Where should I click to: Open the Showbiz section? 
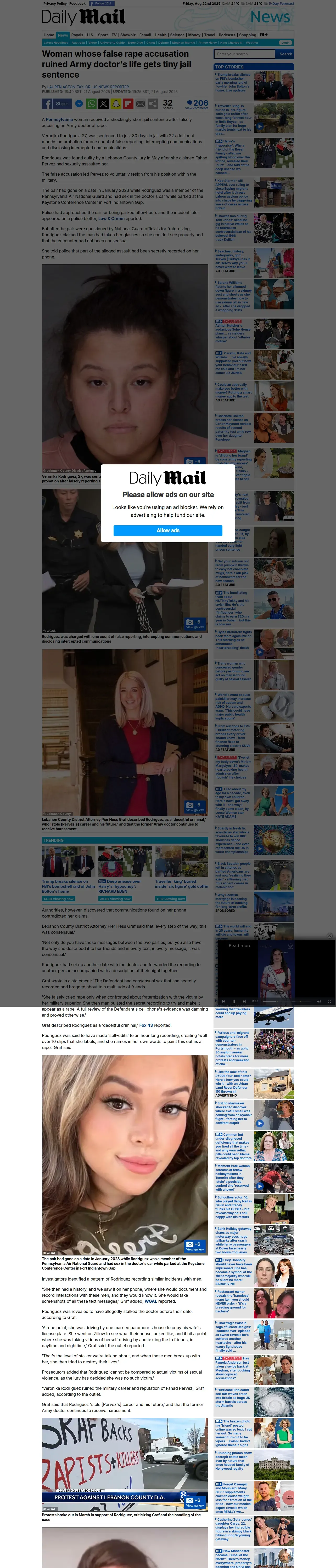(x=128, y=35)
